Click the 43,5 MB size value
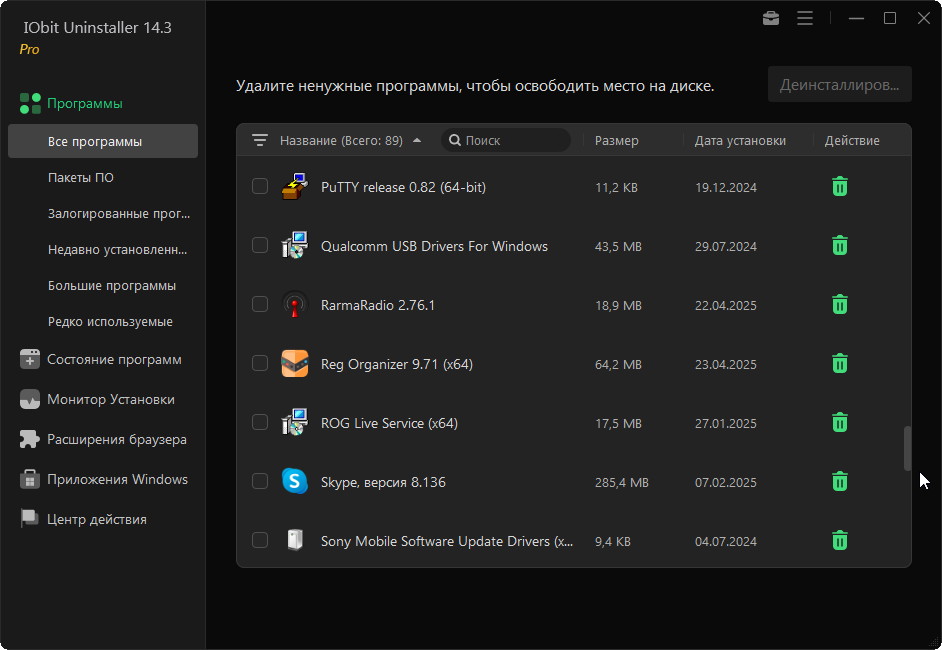Image resolution: width=942 pixels, height=650 pixels. point(618,246)
